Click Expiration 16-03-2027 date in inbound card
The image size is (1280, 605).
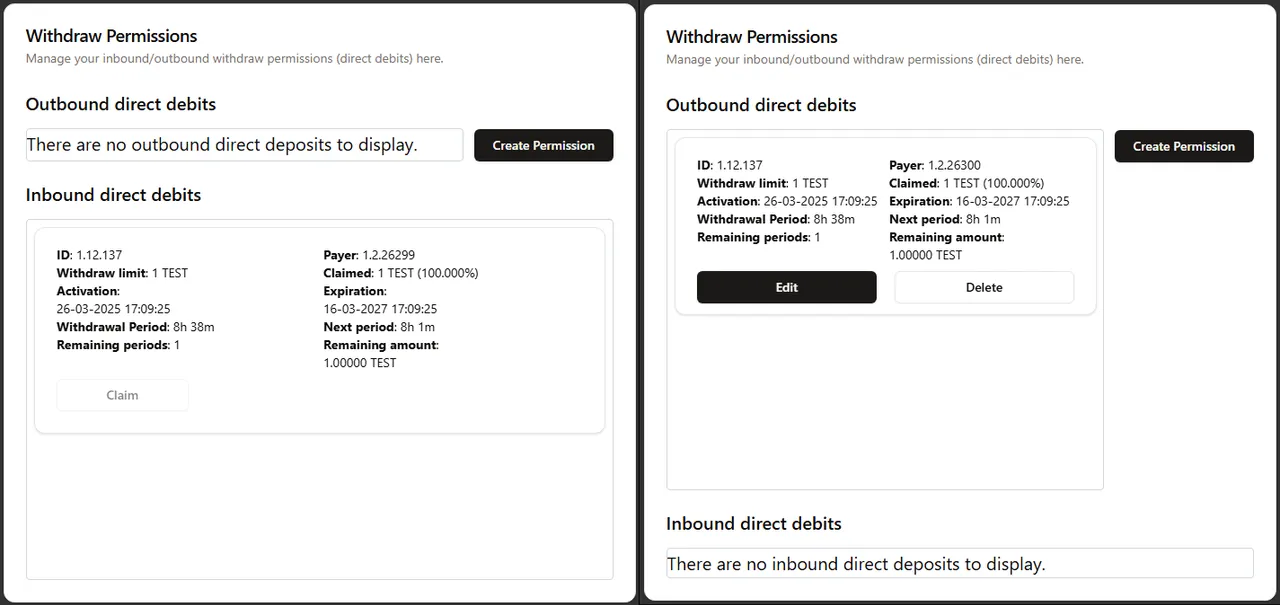[x=380, y=309]
